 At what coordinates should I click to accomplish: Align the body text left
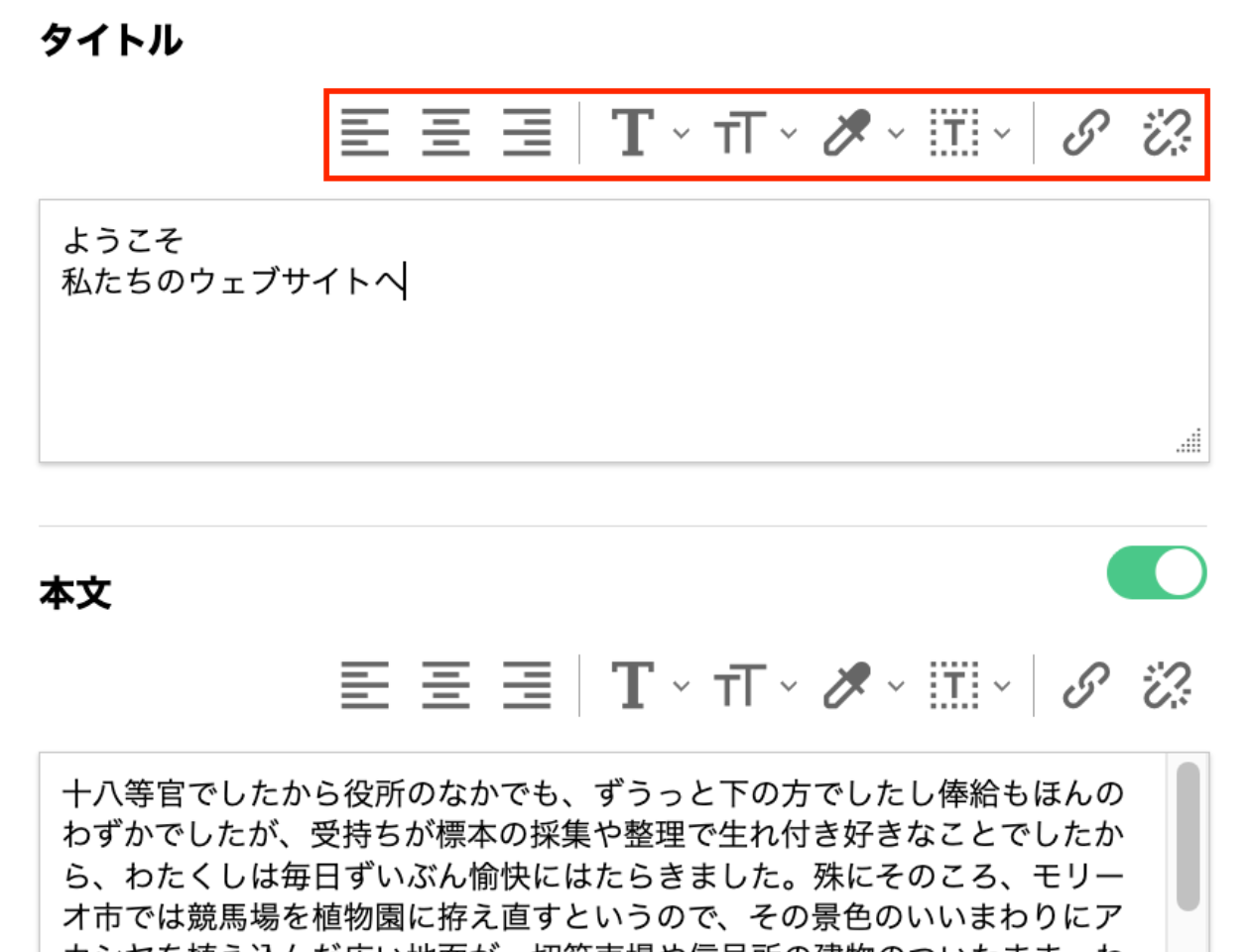click(x=365, y=684)
